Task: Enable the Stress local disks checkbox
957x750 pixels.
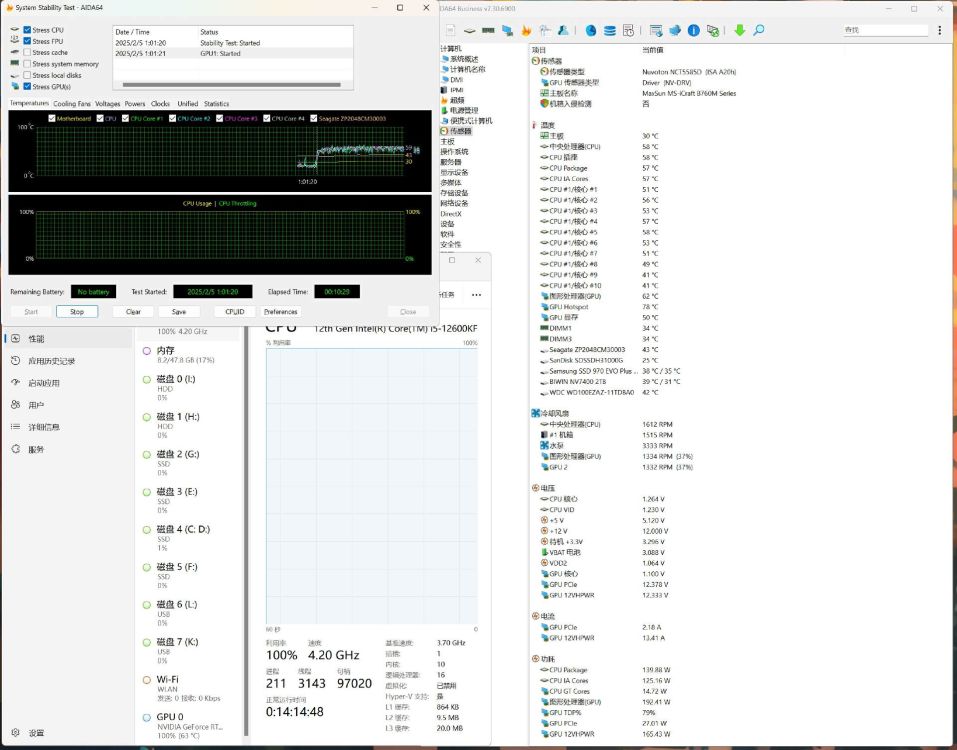Action: pyautogui.click(x=27, y=75)
